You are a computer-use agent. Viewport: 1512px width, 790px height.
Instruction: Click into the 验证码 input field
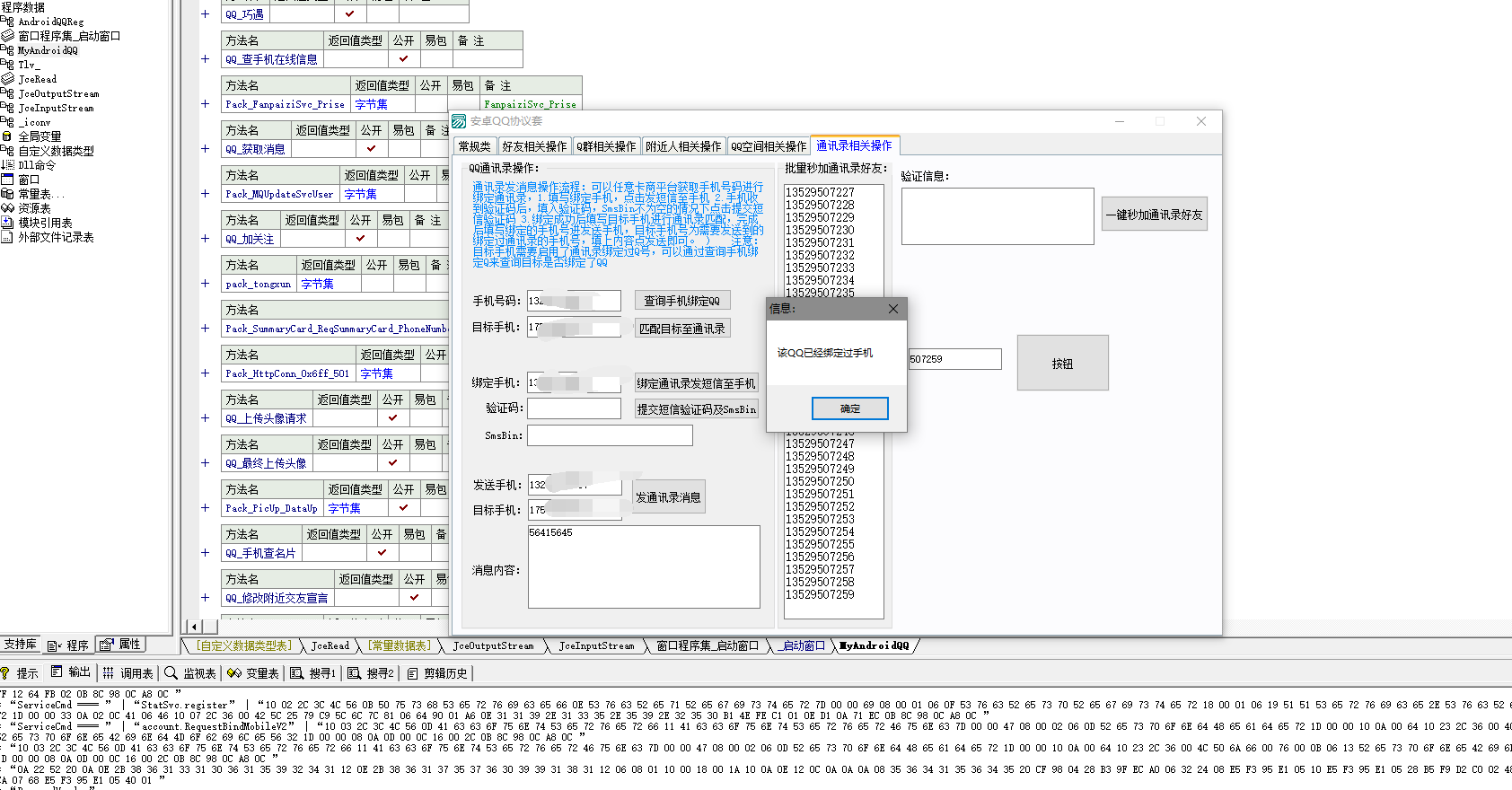(x=574, y=408)
